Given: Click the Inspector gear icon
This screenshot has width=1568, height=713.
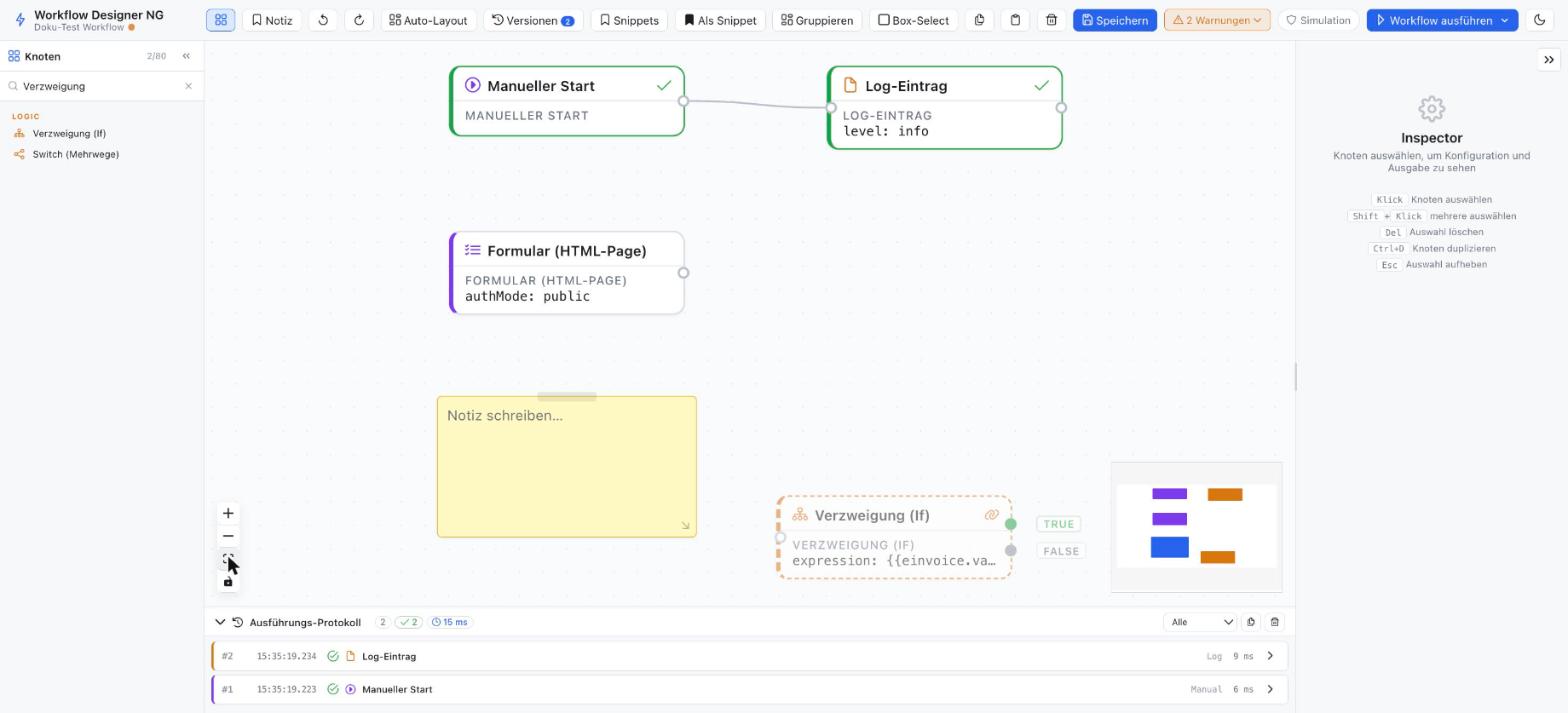Looking at the screenshot, I should tap(1431, 108).
